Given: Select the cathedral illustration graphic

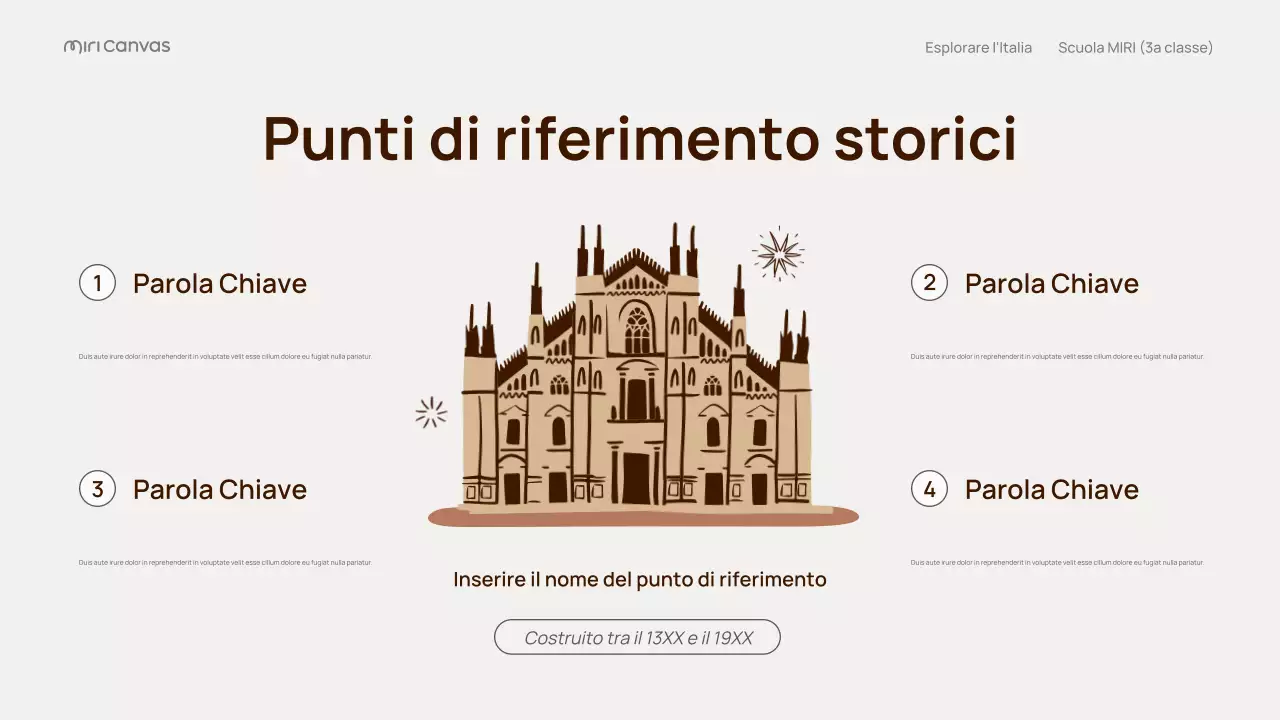Looking at the screenshot, I should pos(640,380).
